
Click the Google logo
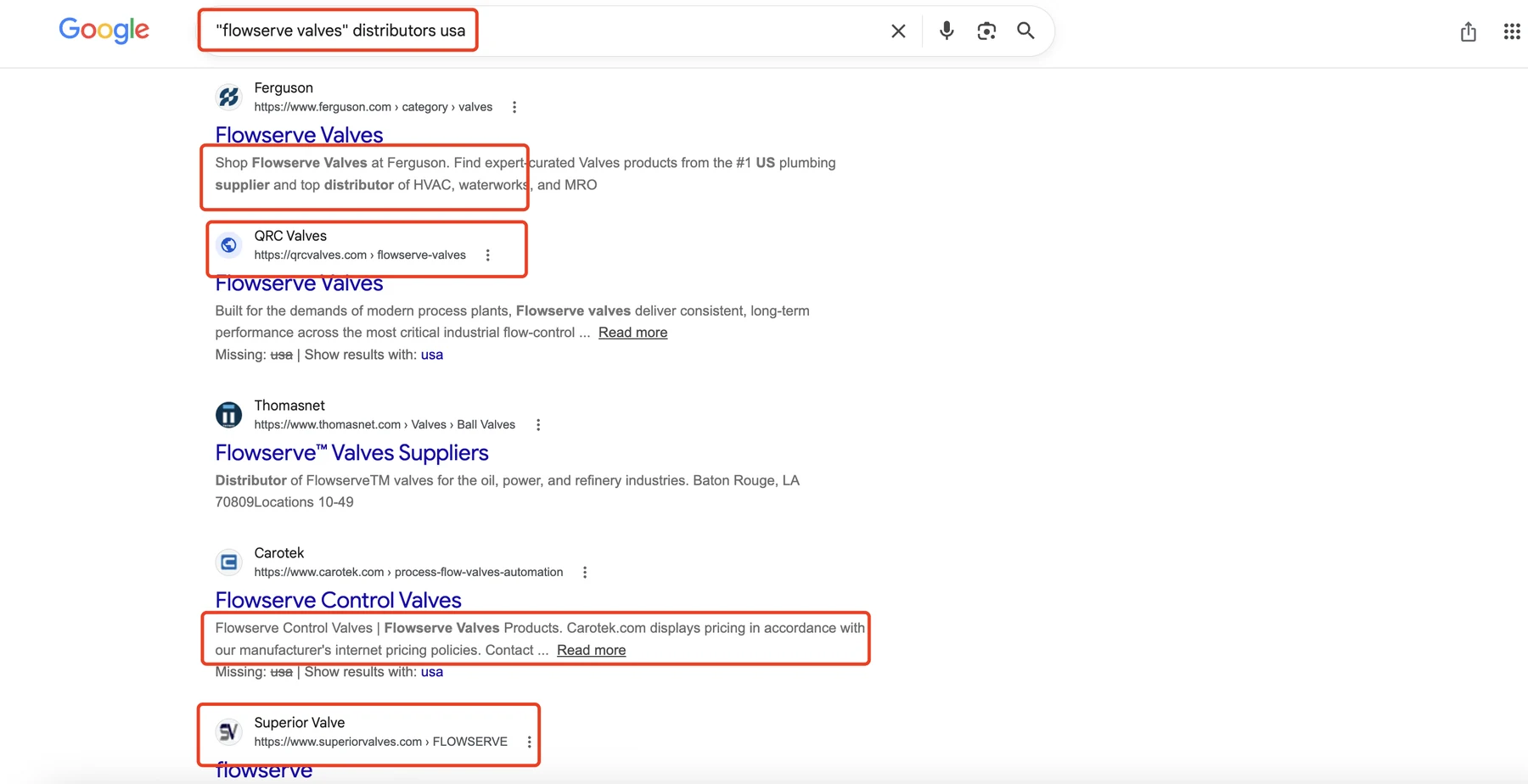tap(104, 30)
